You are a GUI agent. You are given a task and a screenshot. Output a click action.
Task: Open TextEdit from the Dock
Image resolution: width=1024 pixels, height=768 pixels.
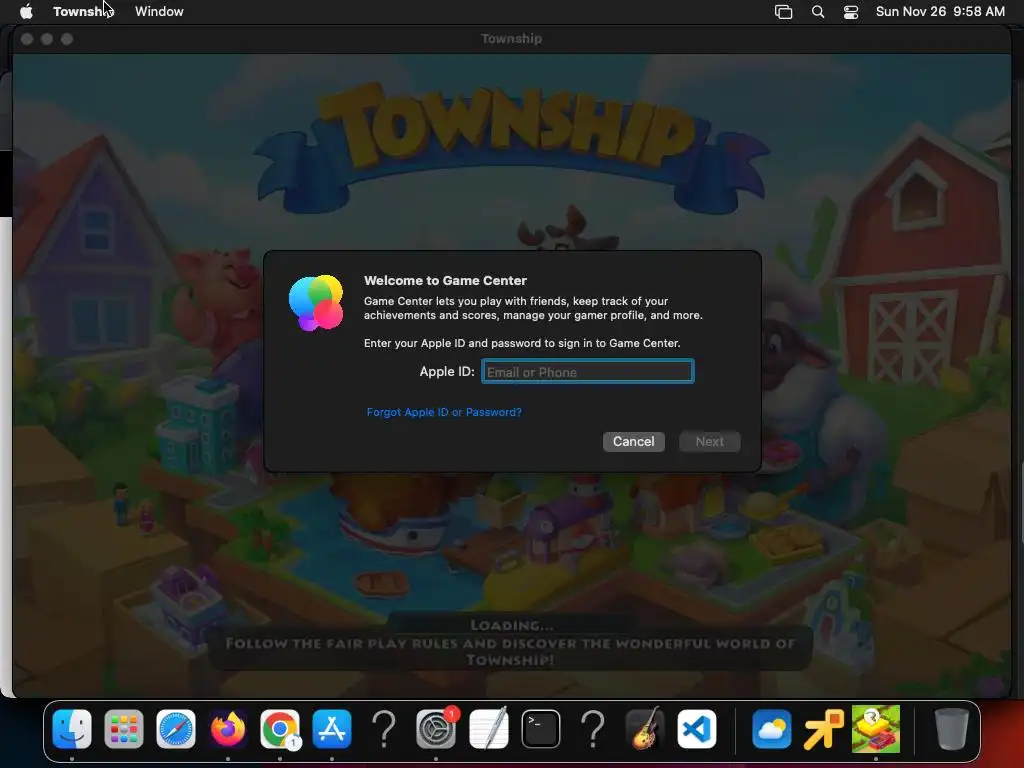click(488, 728)
